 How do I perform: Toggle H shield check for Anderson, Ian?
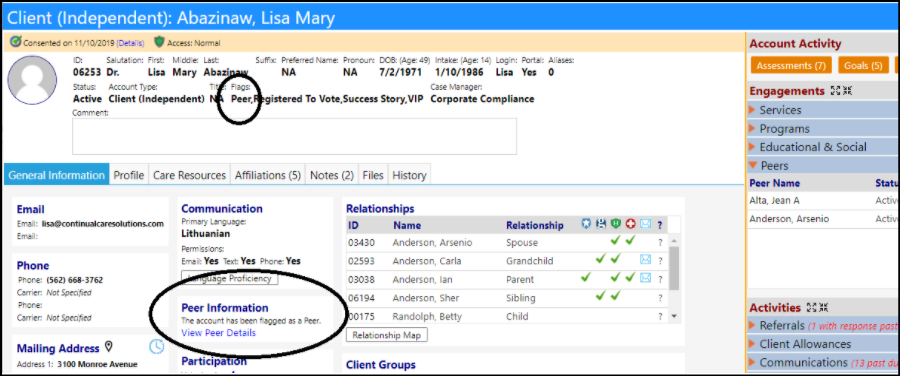click(x=616, y=278)
